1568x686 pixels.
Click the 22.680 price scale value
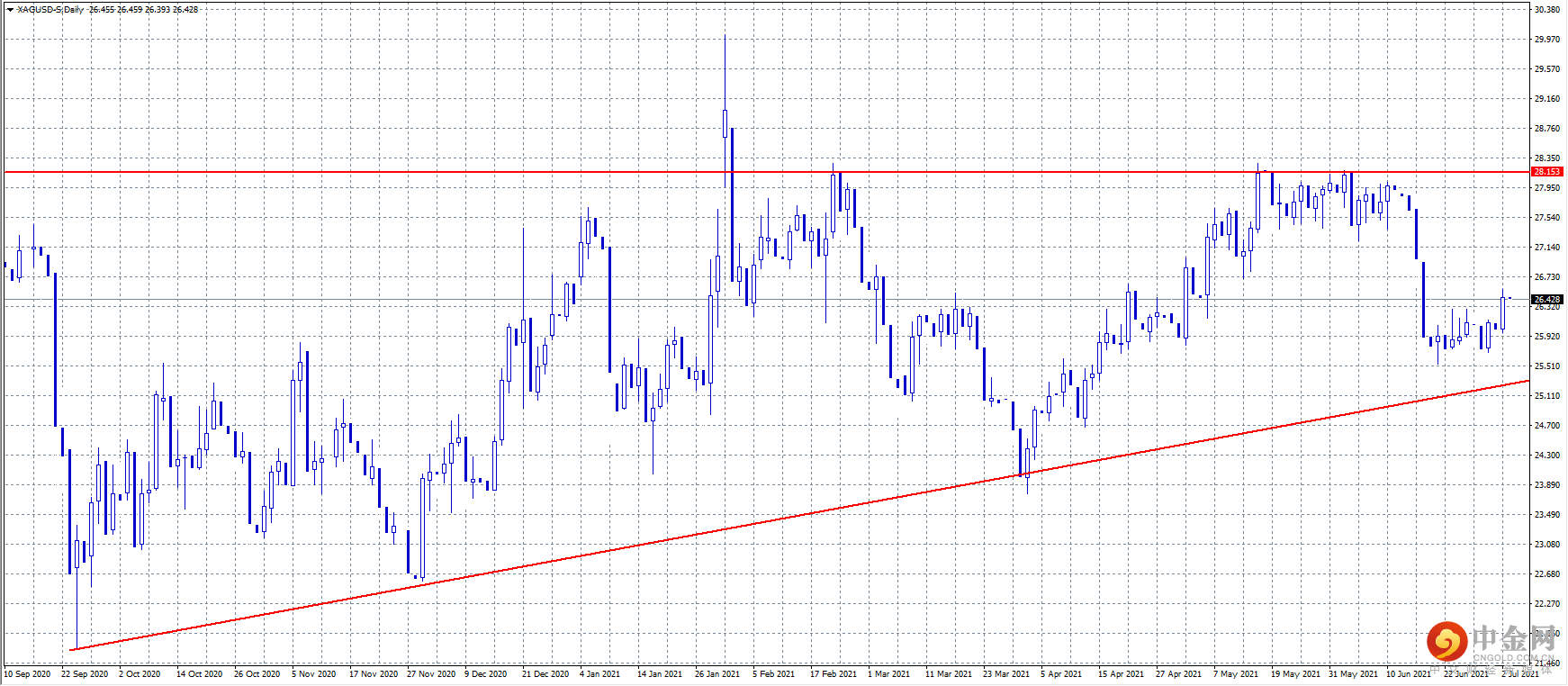[1546, 574]
